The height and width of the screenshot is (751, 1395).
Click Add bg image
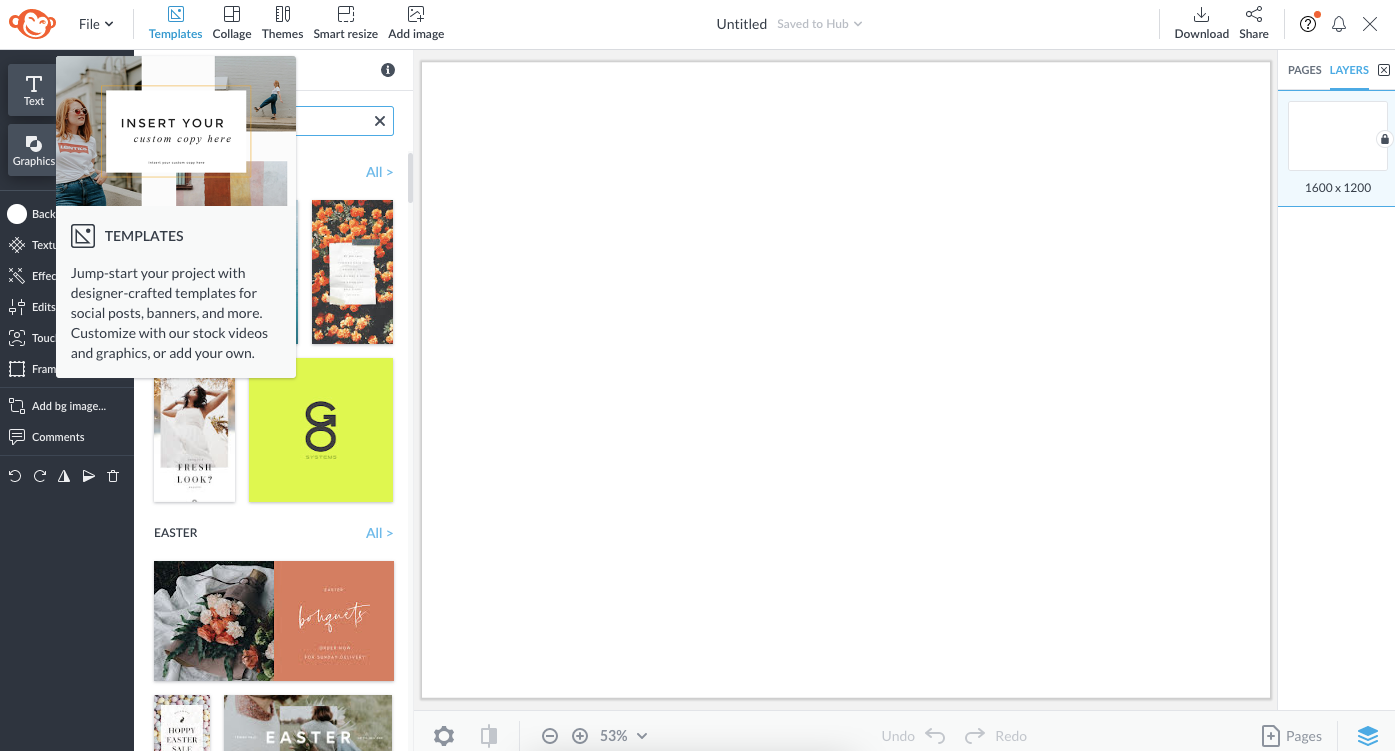pos(57,406)
